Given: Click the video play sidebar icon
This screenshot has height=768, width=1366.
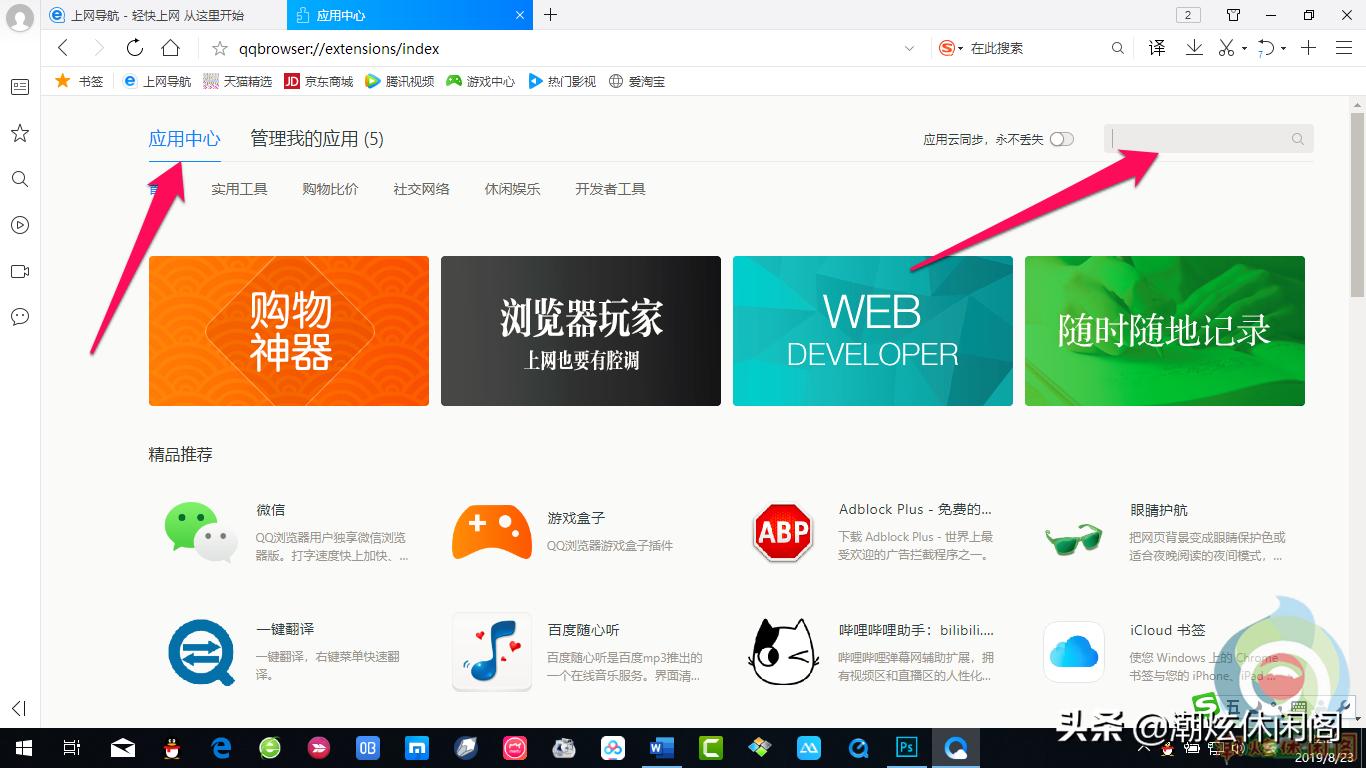Looking at the screenshot, I should 19,225.
